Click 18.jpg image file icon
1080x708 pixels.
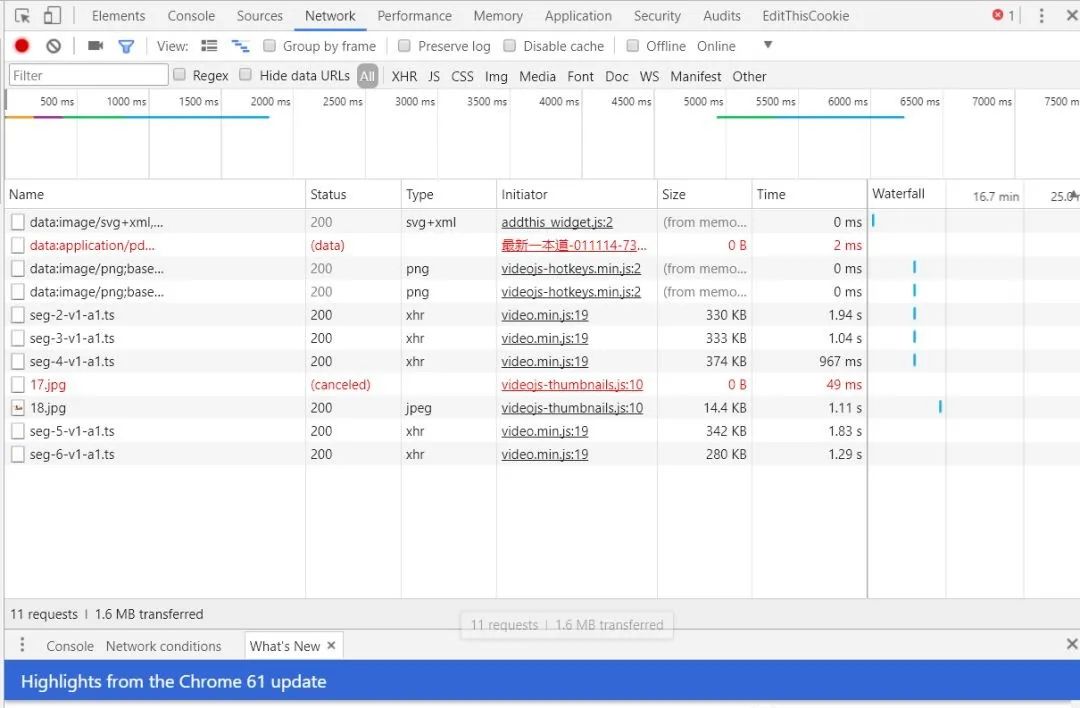coord(18,408)
